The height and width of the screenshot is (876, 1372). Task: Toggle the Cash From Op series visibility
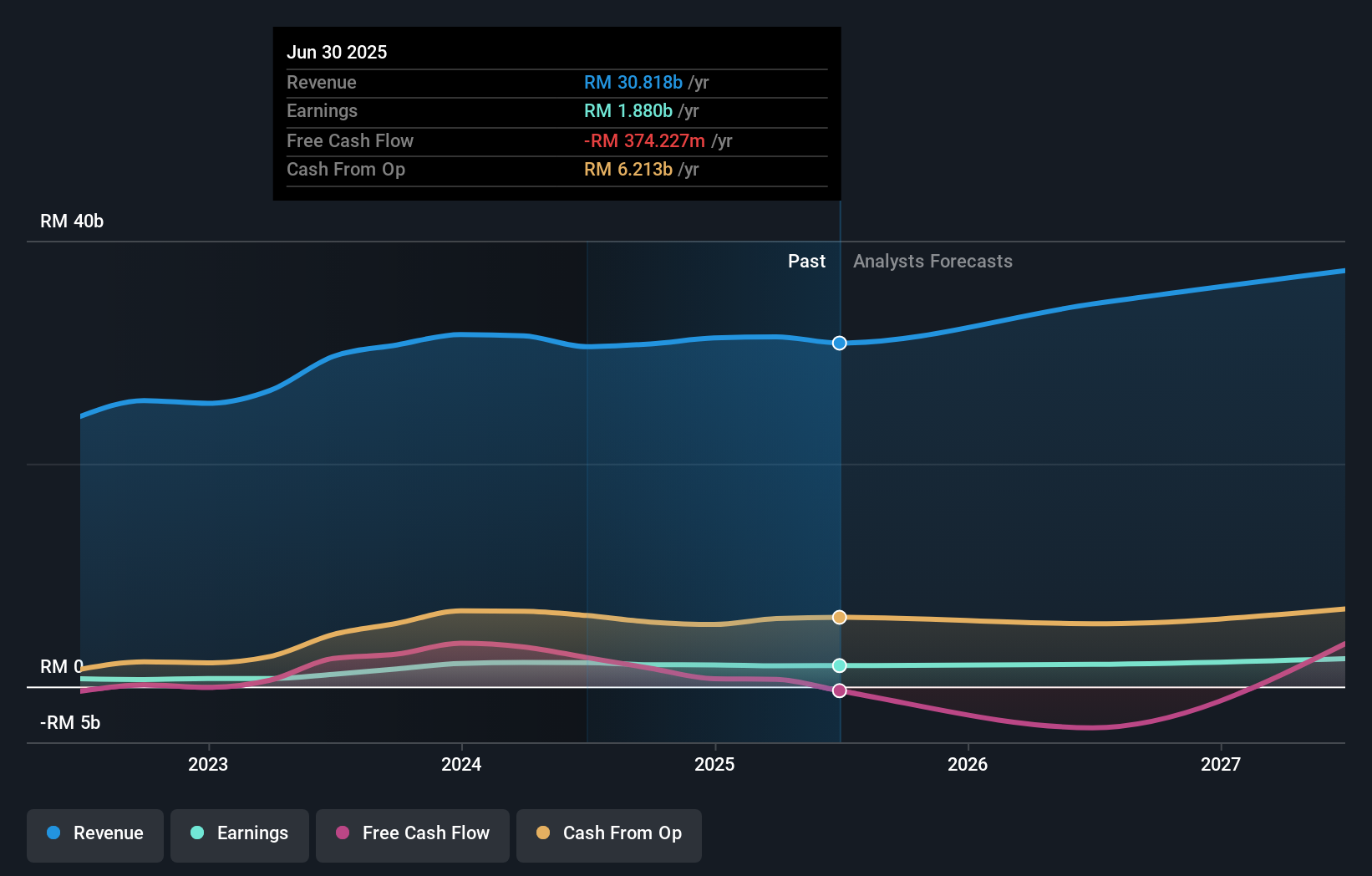click(609, 835)
